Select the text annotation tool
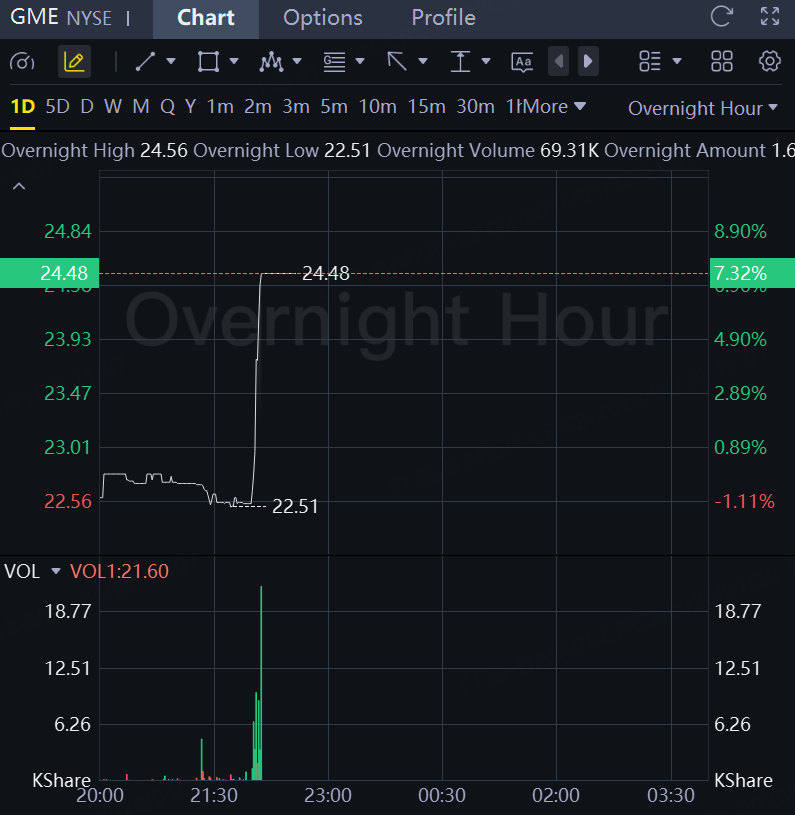 point(522,62)
